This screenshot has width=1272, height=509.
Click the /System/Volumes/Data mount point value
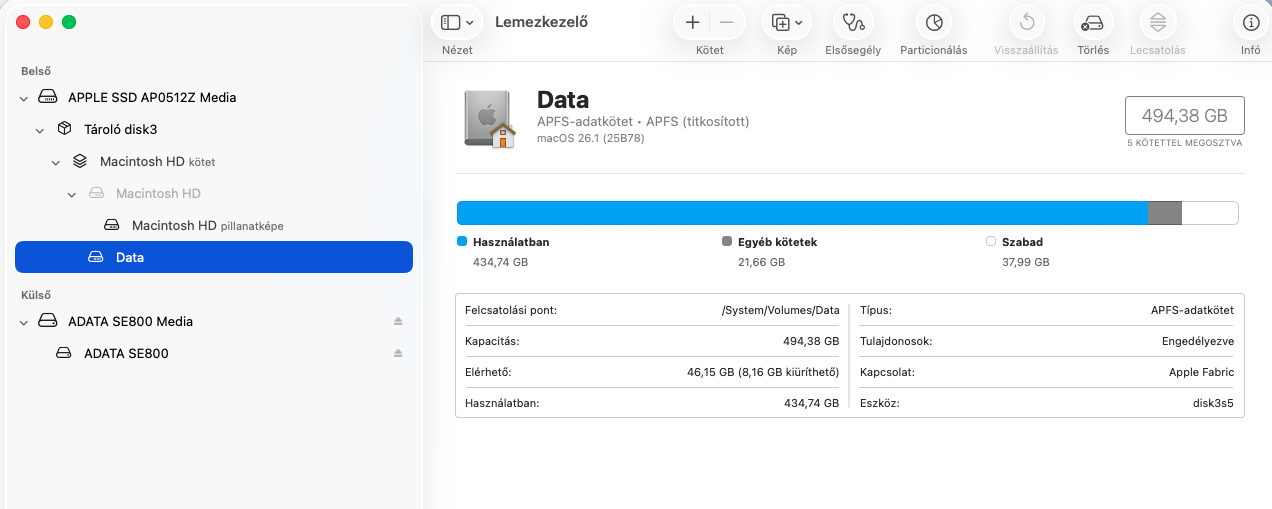coord(781,310)
